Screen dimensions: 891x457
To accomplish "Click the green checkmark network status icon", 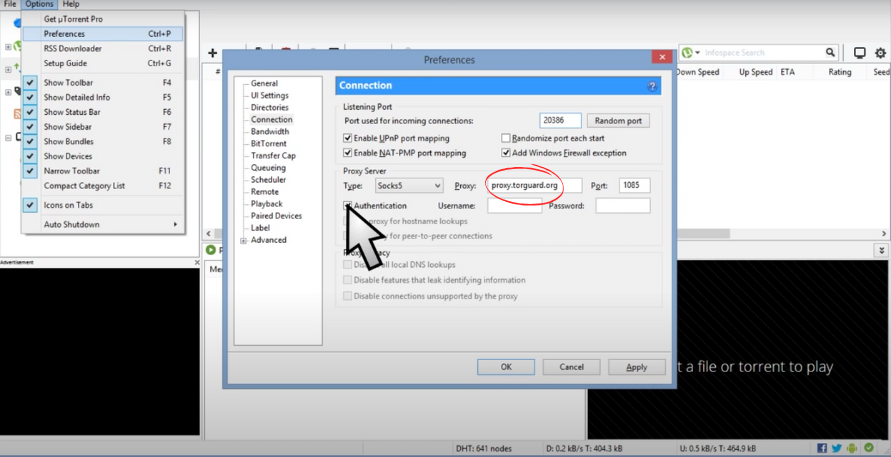I will (869, 448).
